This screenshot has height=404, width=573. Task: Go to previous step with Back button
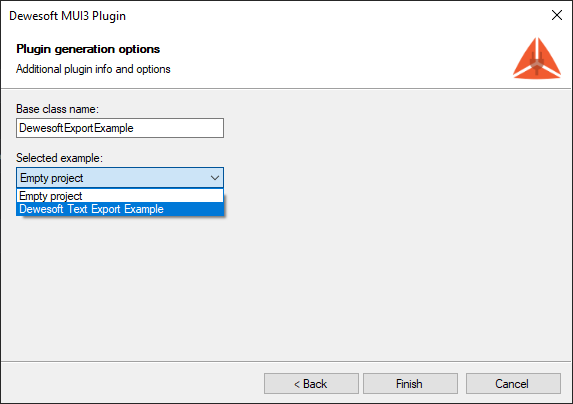pos(311,384)
